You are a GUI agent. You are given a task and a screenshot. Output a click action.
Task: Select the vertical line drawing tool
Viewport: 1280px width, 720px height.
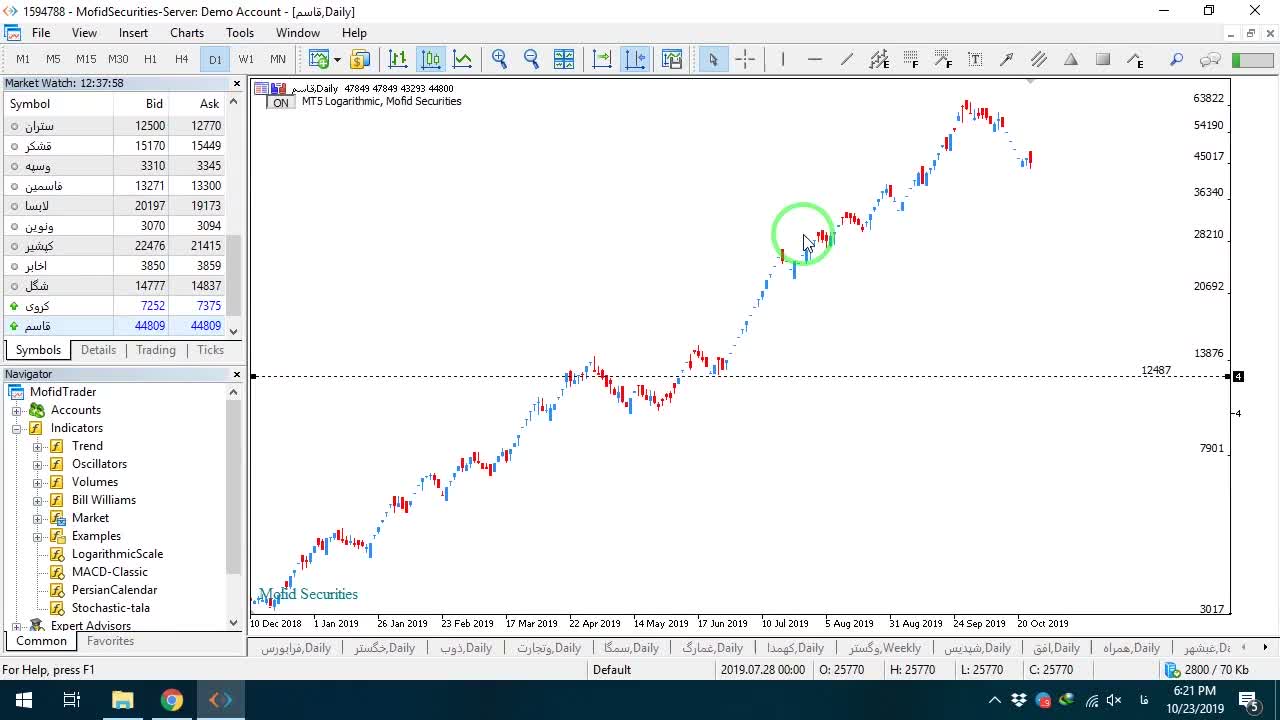pyautogui.click(x=783, y=60)
